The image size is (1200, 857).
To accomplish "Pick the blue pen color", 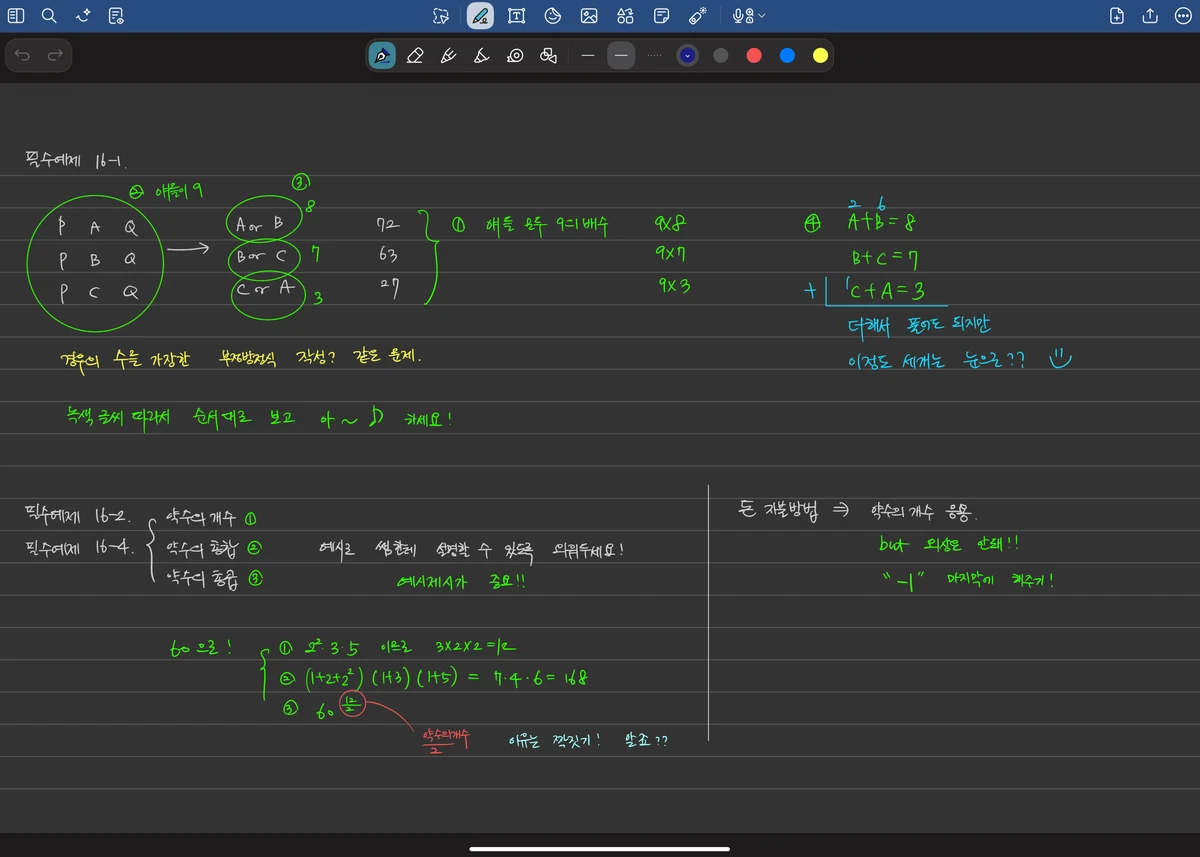I will [x=787, y=56].
